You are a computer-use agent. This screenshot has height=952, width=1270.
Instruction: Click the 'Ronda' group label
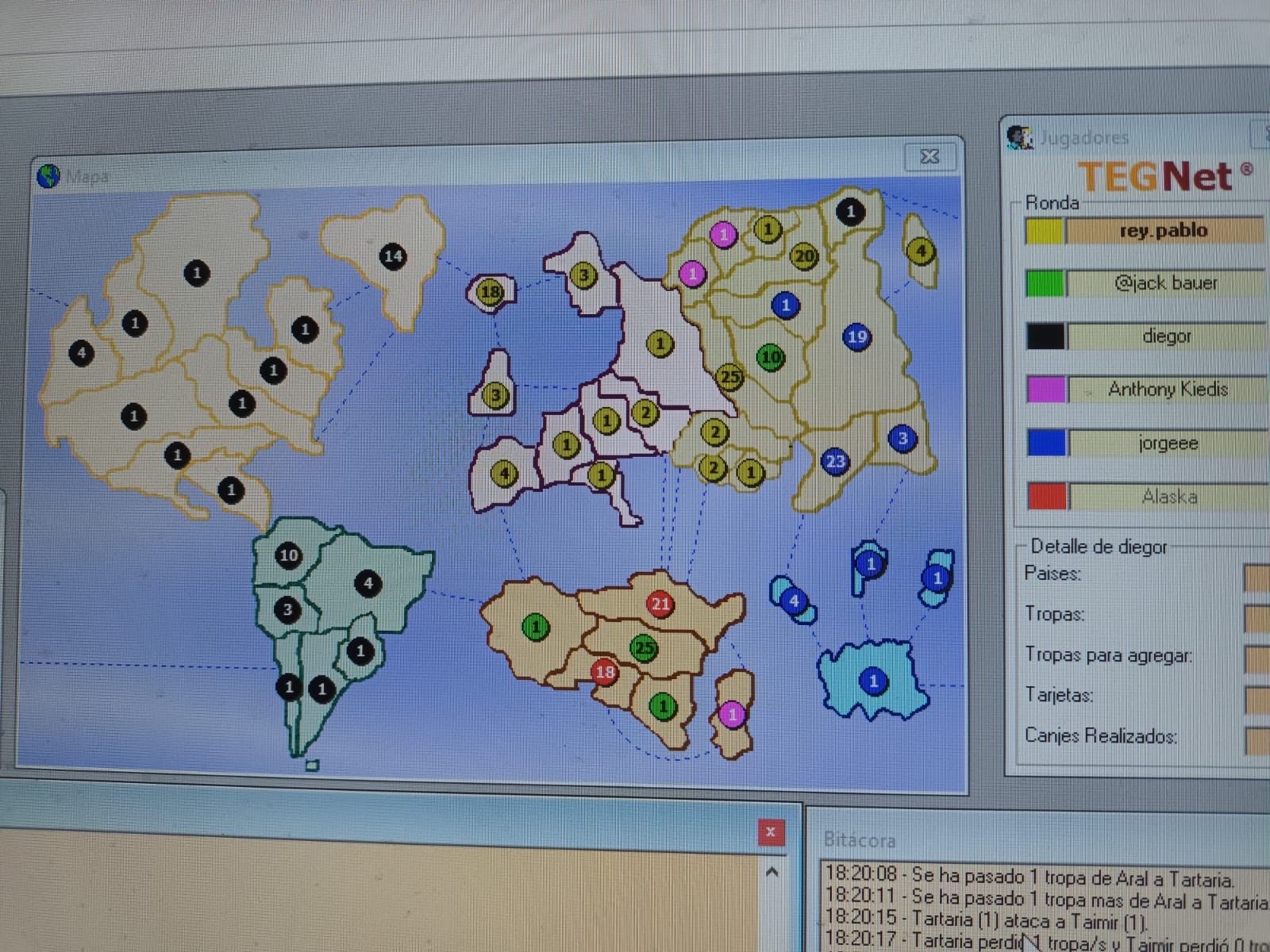coord(1052,202)
